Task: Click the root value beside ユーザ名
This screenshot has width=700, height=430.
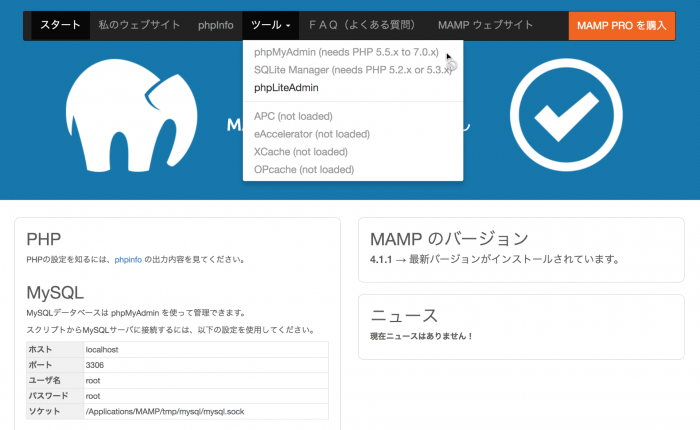Action: pos(93,381)
